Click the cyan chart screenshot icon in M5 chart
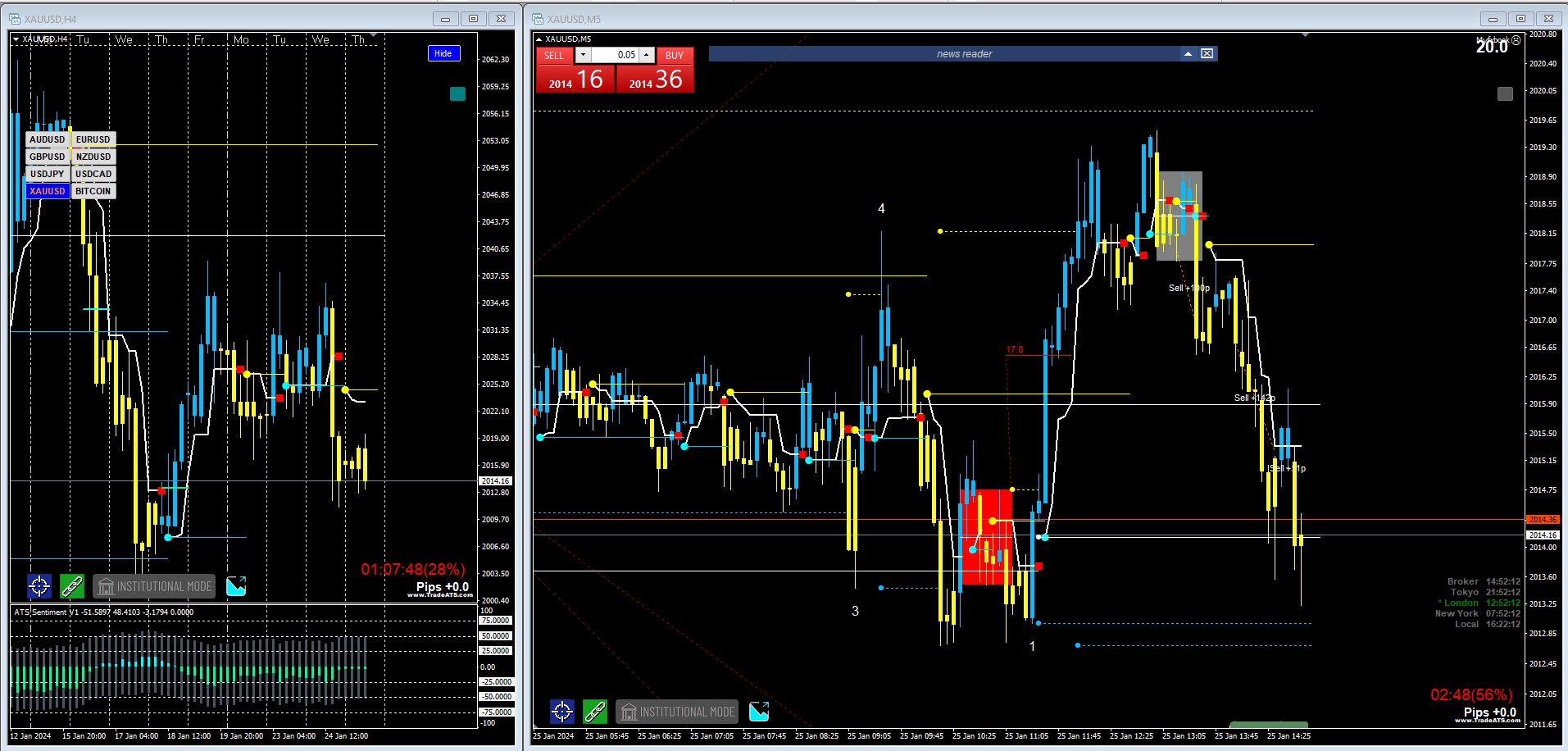The image size is (1568, 751). pos(759,712)
